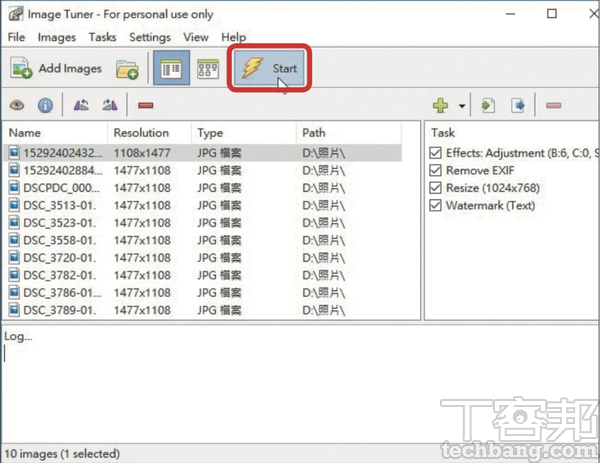Screen dimensions: 600x463
Task: Click the eye preview image icon
Action: tap(17, 105)
